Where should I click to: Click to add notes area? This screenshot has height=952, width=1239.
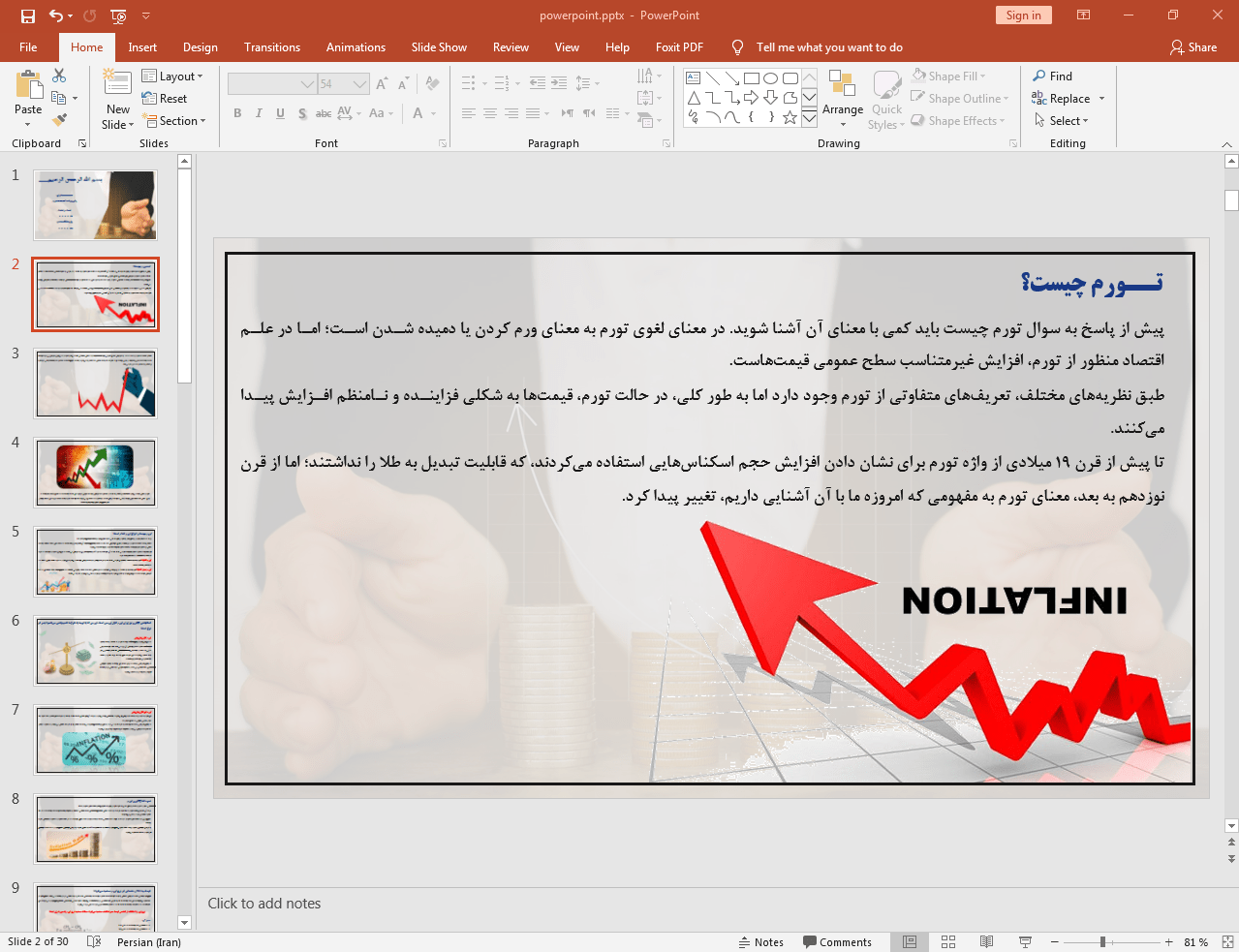click(x=264, y=904)
